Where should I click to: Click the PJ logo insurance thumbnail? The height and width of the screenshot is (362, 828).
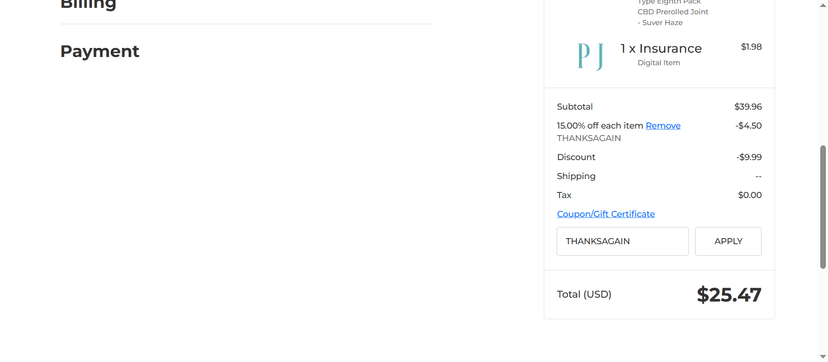point(590,56)
